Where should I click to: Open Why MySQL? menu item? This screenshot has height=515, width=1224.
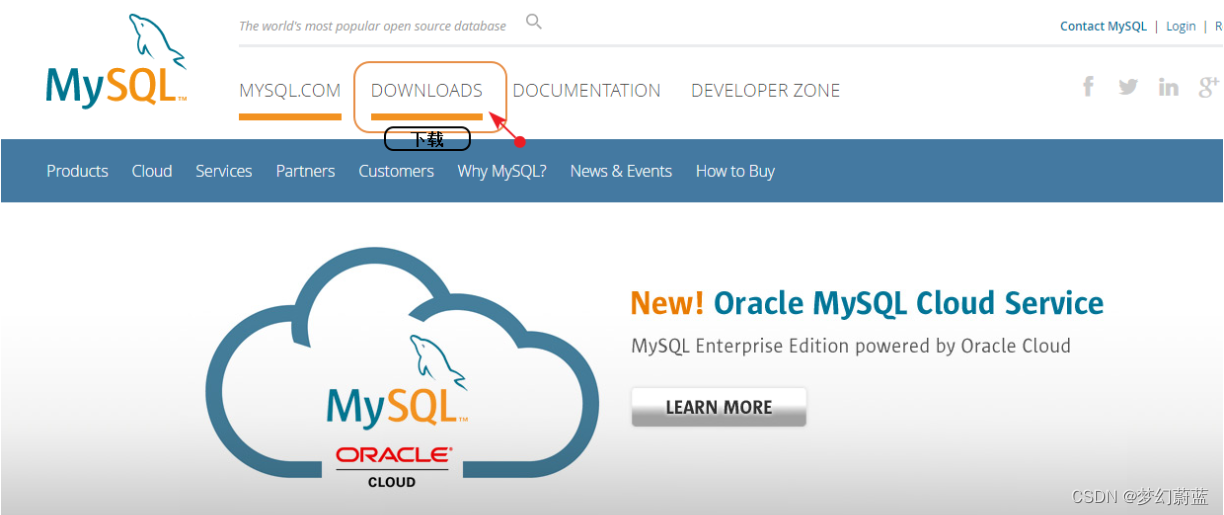[502, 171]
